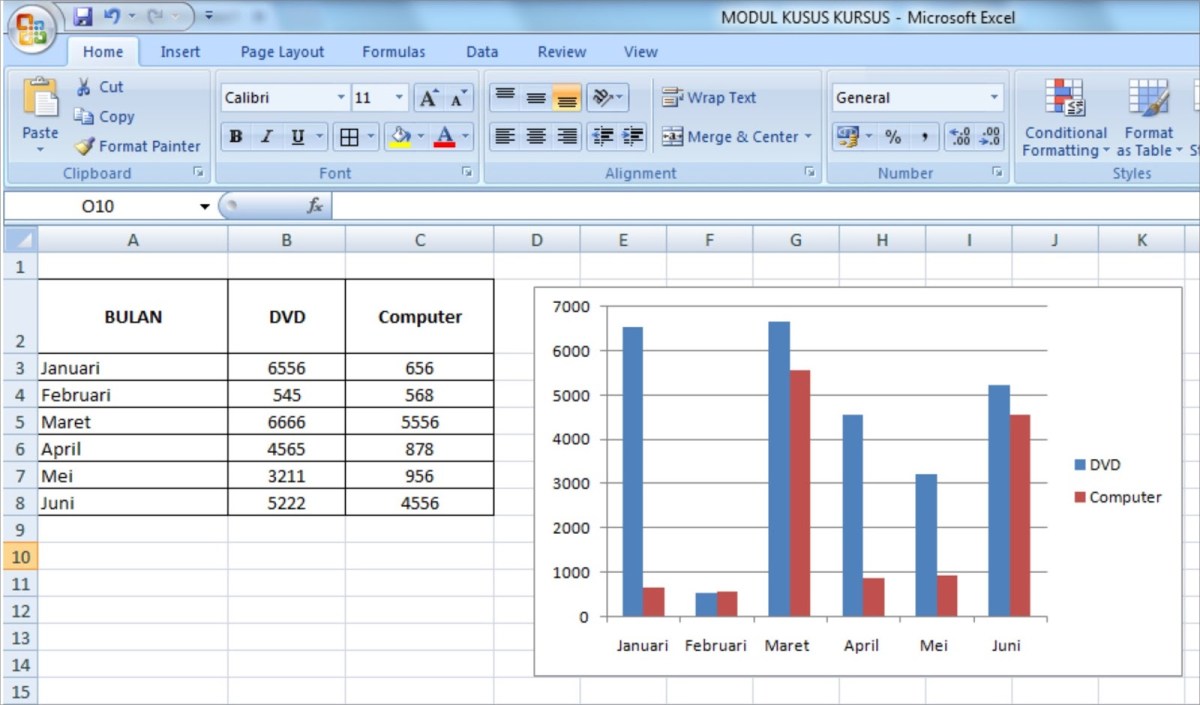Click the Increase Decimal icon

pos(959,136)
